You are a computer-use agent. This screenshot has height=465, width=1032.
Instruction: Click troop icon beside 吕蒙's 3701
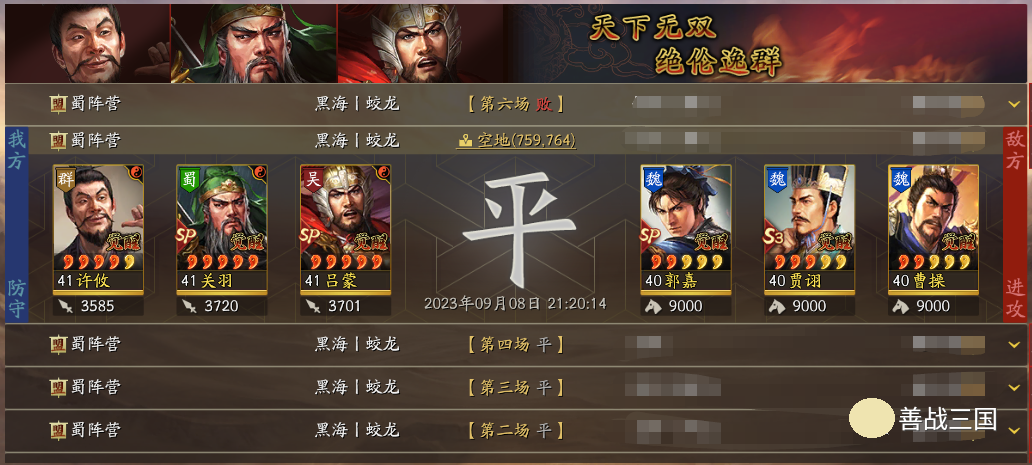tap(313, 306)
